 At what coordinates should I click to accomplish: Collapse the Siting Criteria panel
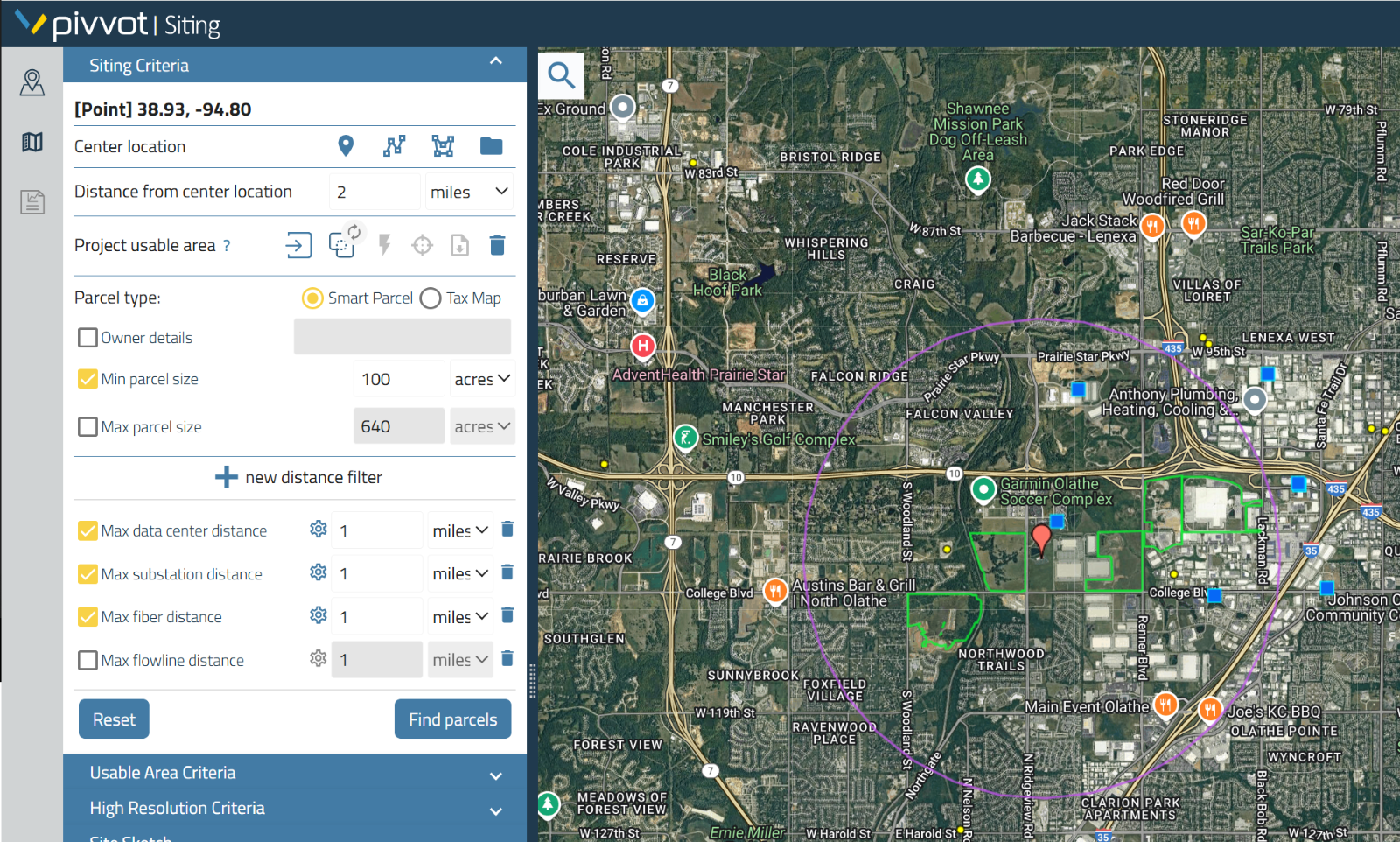pos(496,61)
